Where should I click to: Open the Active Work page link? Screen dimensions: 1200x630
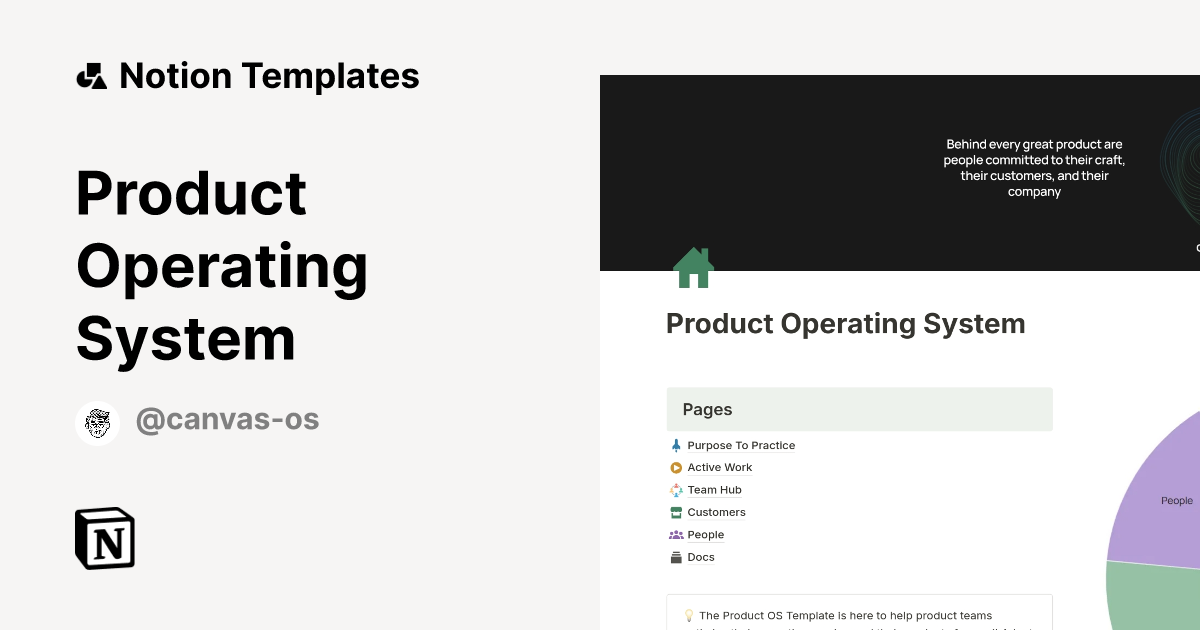pyautogui.click(x=719, y=467)
